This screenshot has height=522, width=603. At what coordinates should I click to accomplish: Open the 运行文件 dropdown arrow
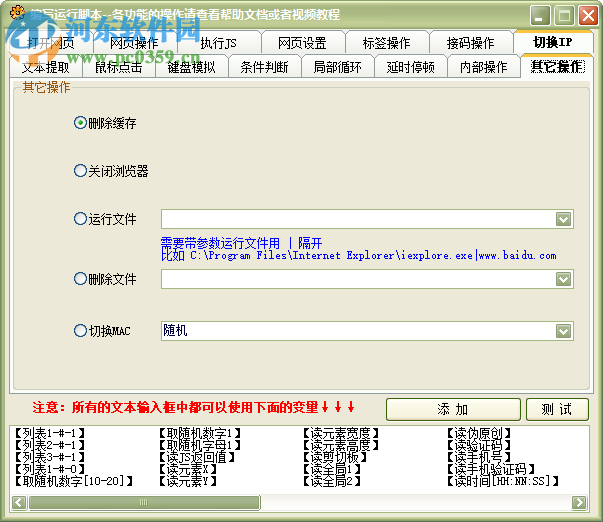(x=563, y=219)
